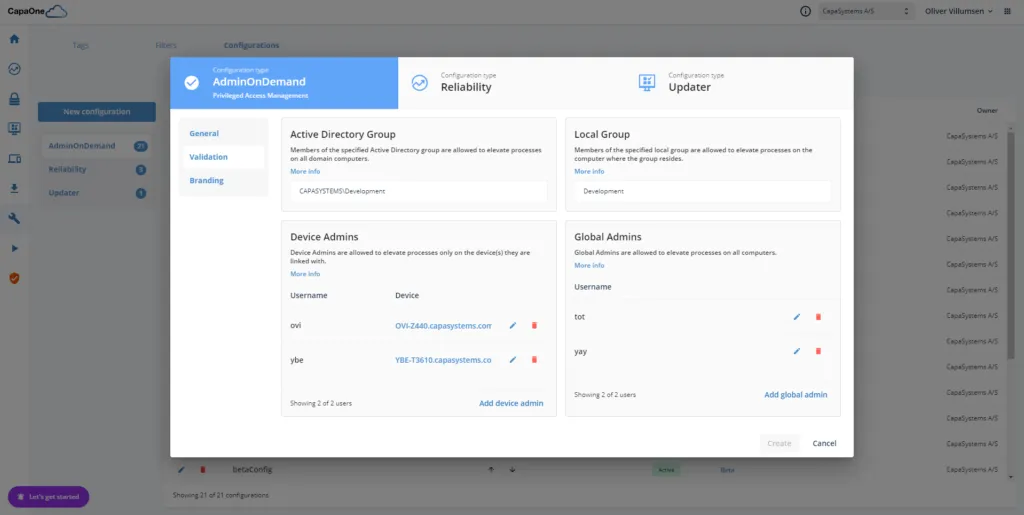Click the Local Group input field

702,192
